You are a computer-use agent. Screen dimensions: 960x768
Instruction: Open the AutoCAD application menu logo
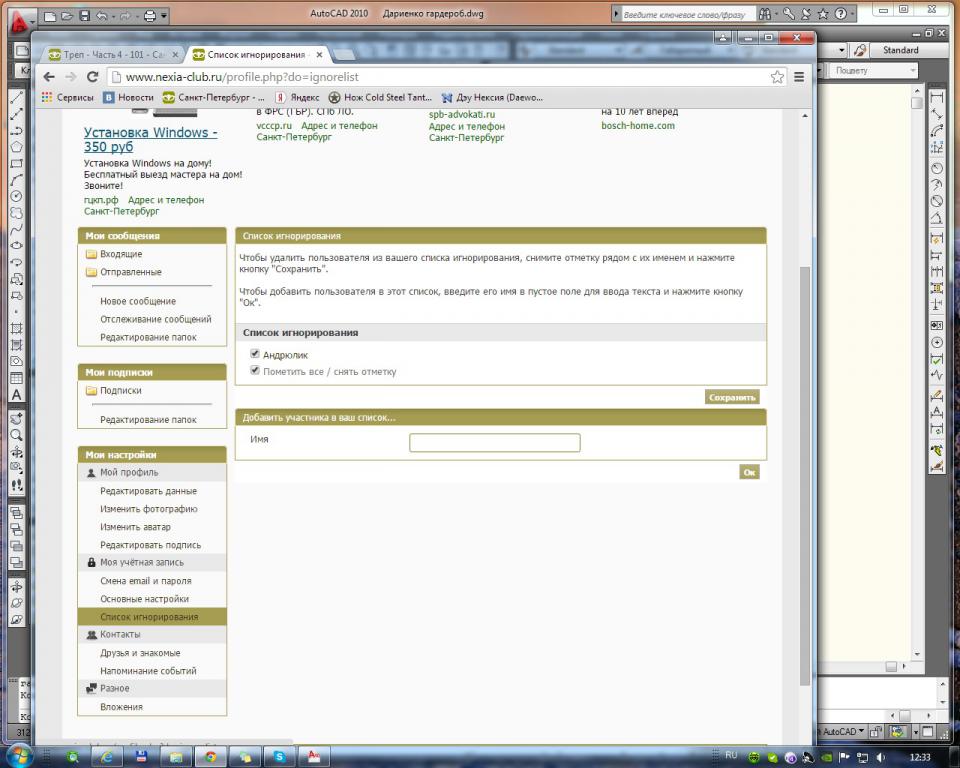(x=21, y=17)
